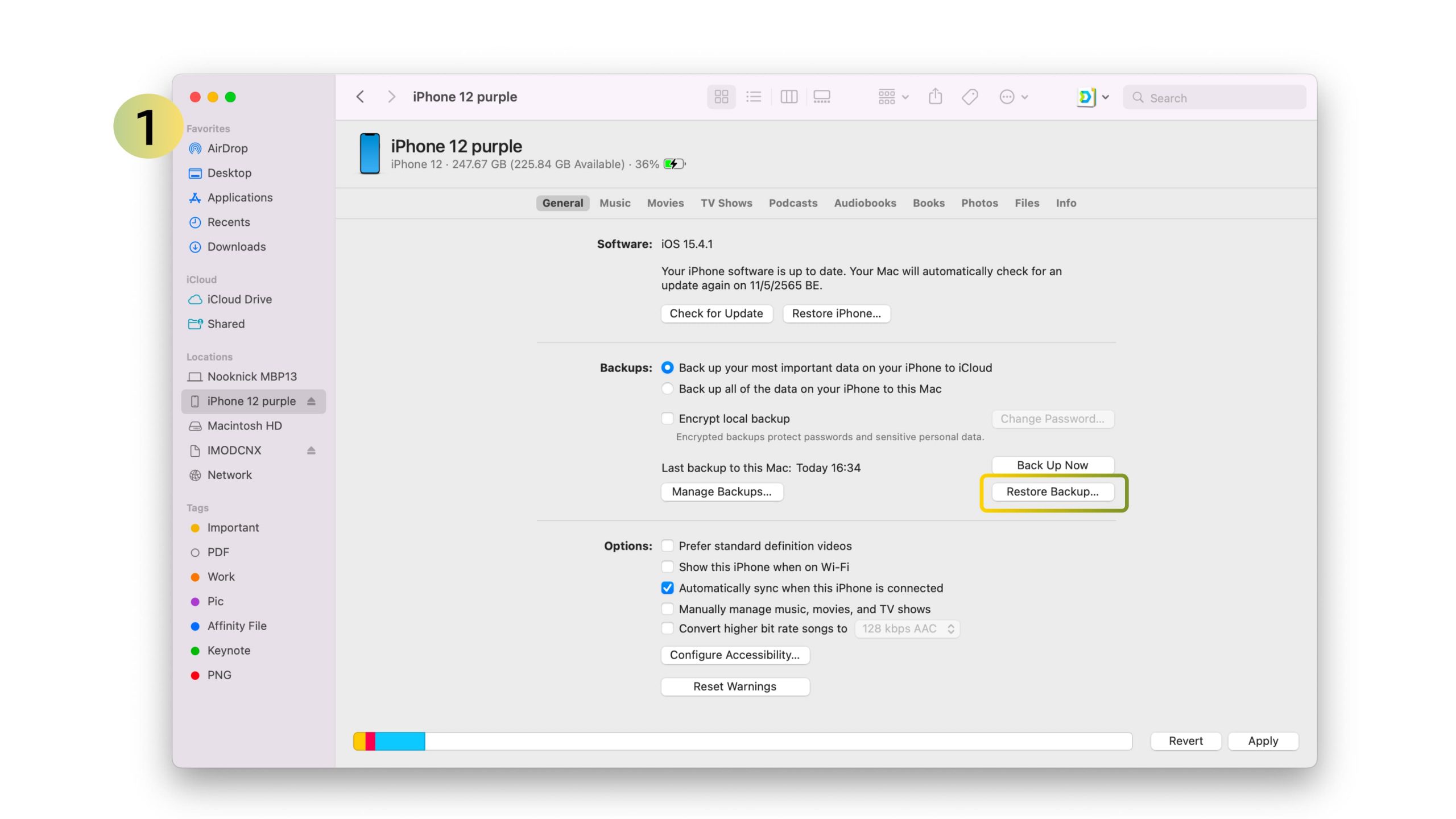Click the Restore Backup... button
Screen dimensions: 1456x819
pyautogui.click(x=1052, y=491)
